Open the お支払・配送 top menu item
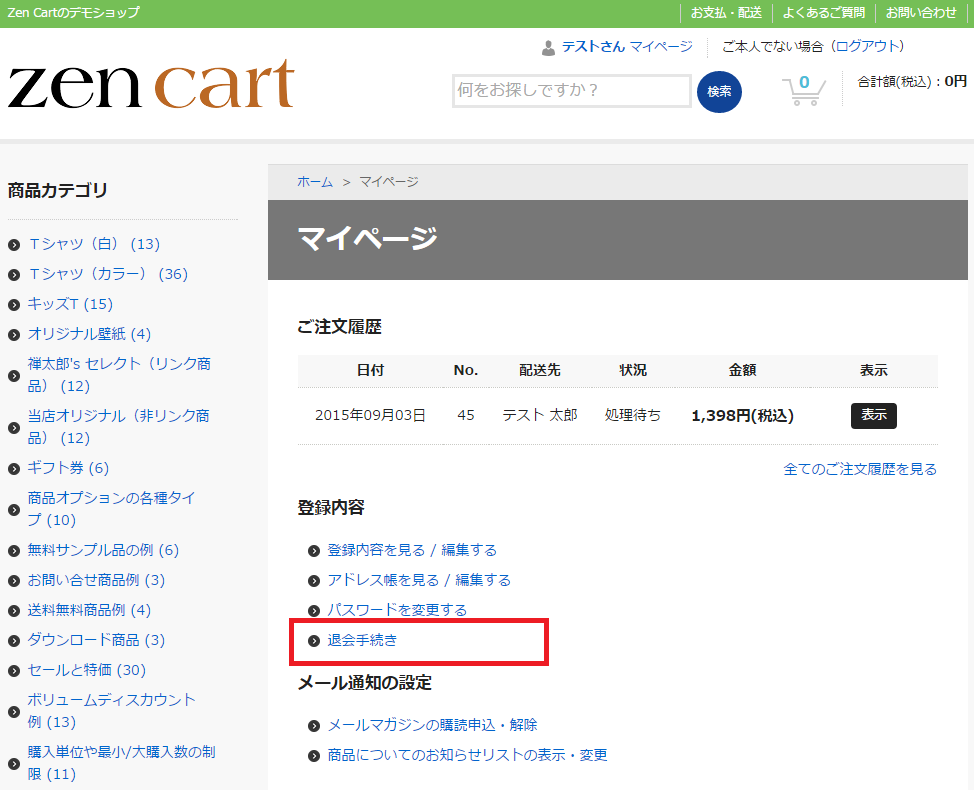 726,13
